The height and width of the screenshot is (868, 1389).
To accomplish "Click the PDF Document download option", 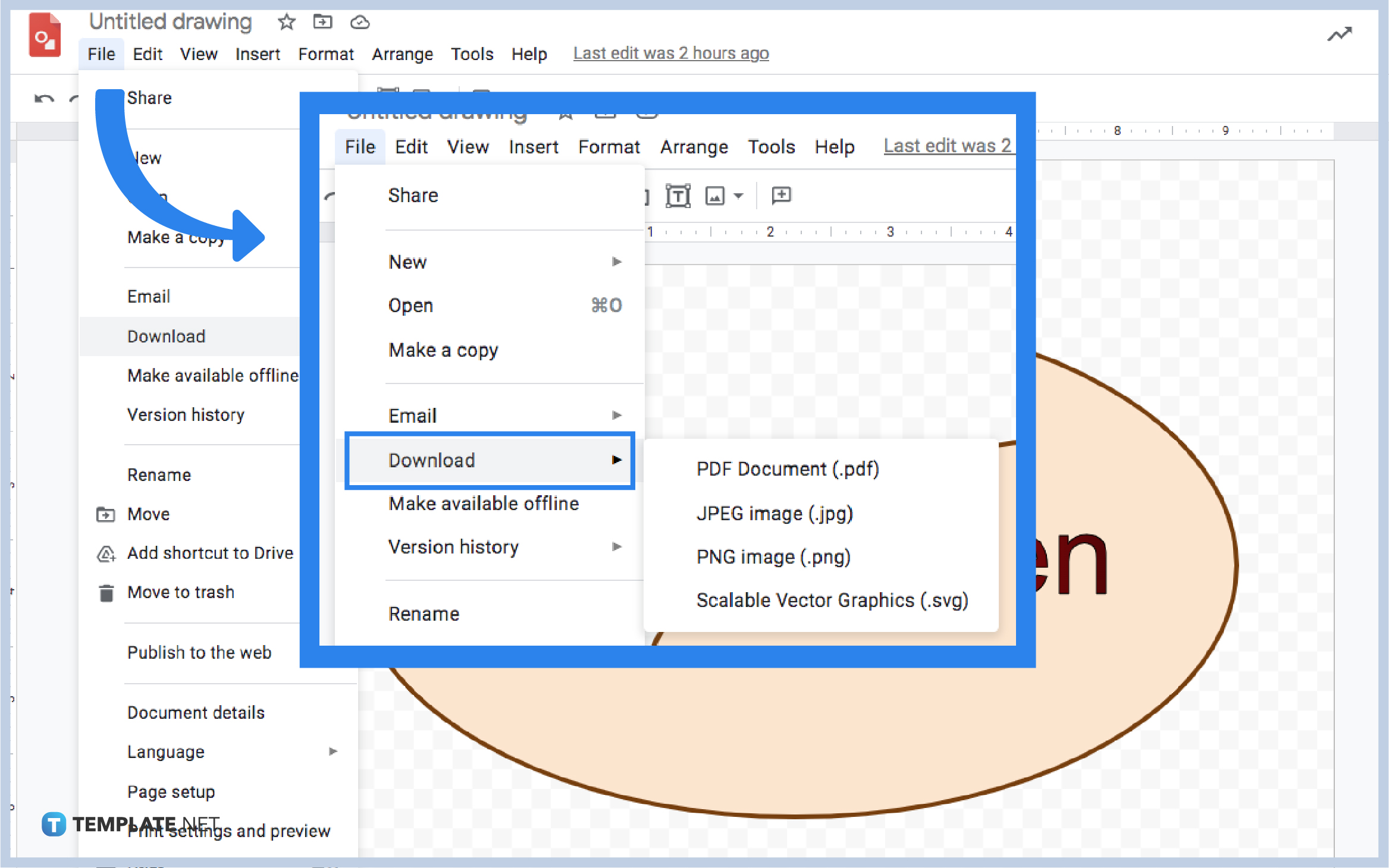I will click(x=790, y=469).
